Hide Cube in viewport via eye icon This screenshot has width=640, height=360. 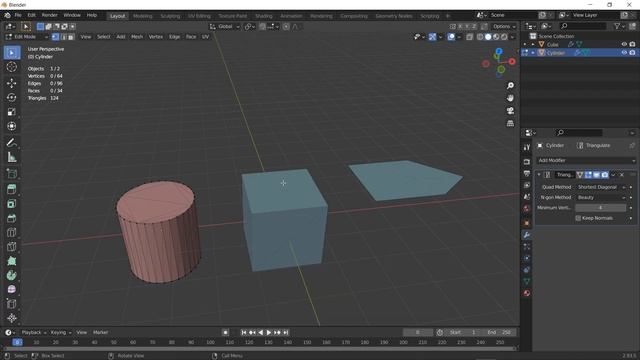tap(624, 44)
